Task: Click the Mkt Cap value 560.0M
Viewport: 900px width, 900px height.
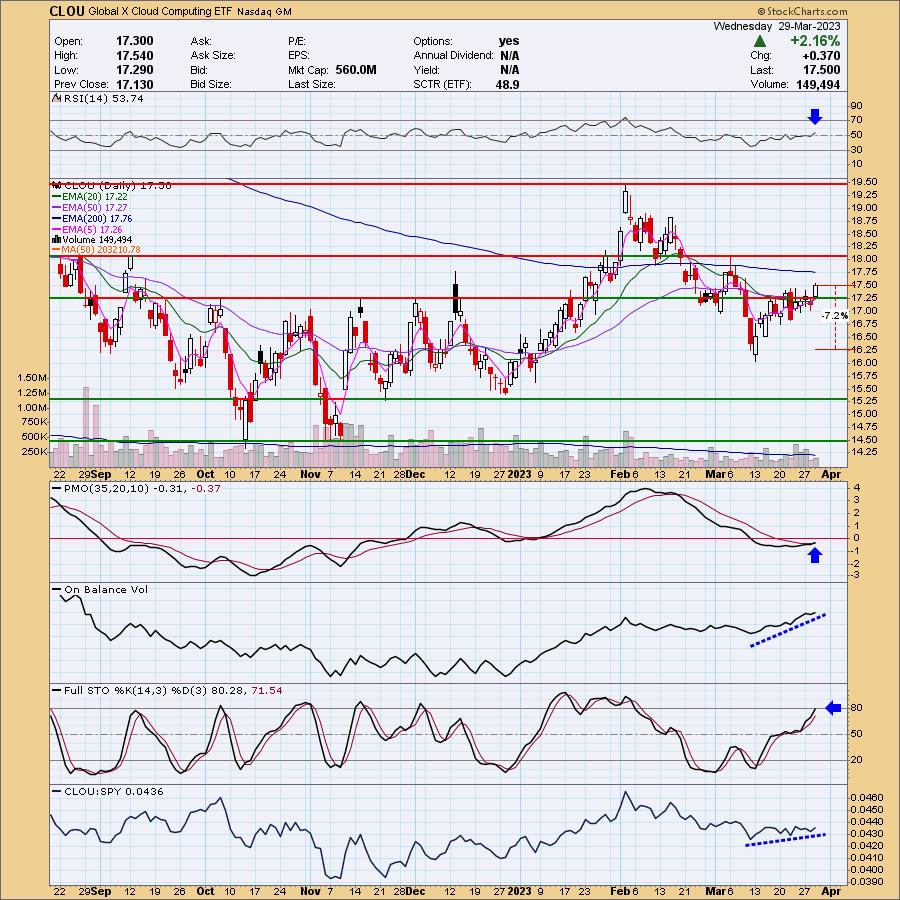Action: pos(356,70)
